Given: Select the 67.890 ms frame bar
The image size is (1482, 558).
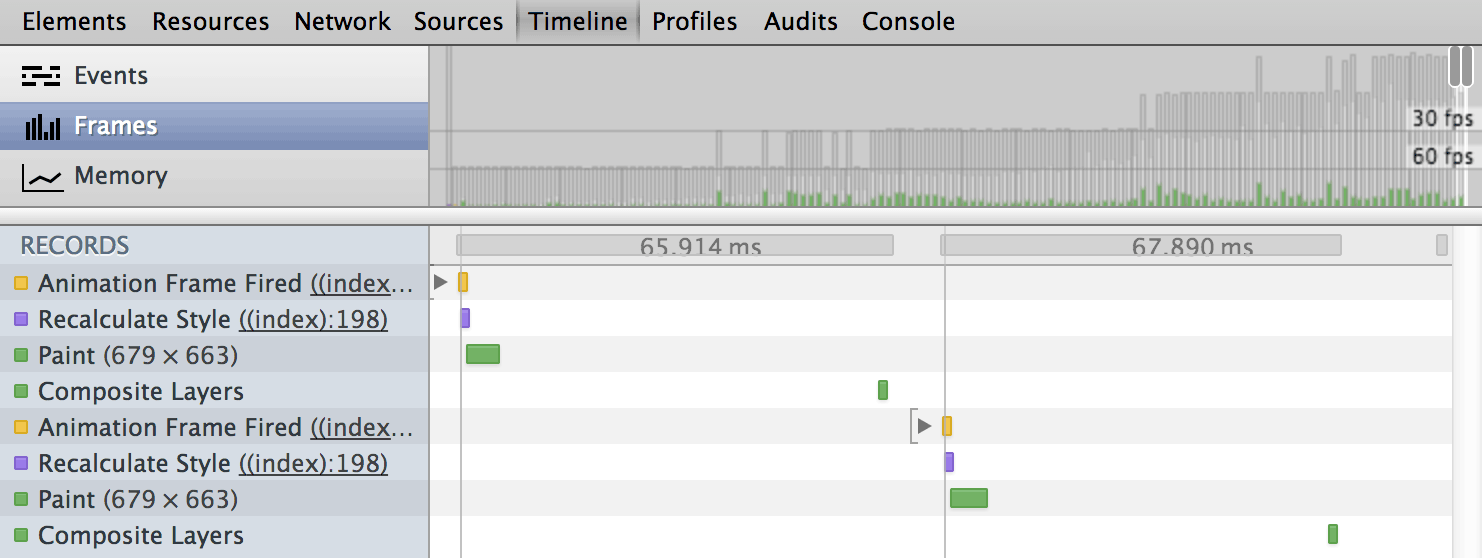Looking at the screenshot, I should [1141, 245].
